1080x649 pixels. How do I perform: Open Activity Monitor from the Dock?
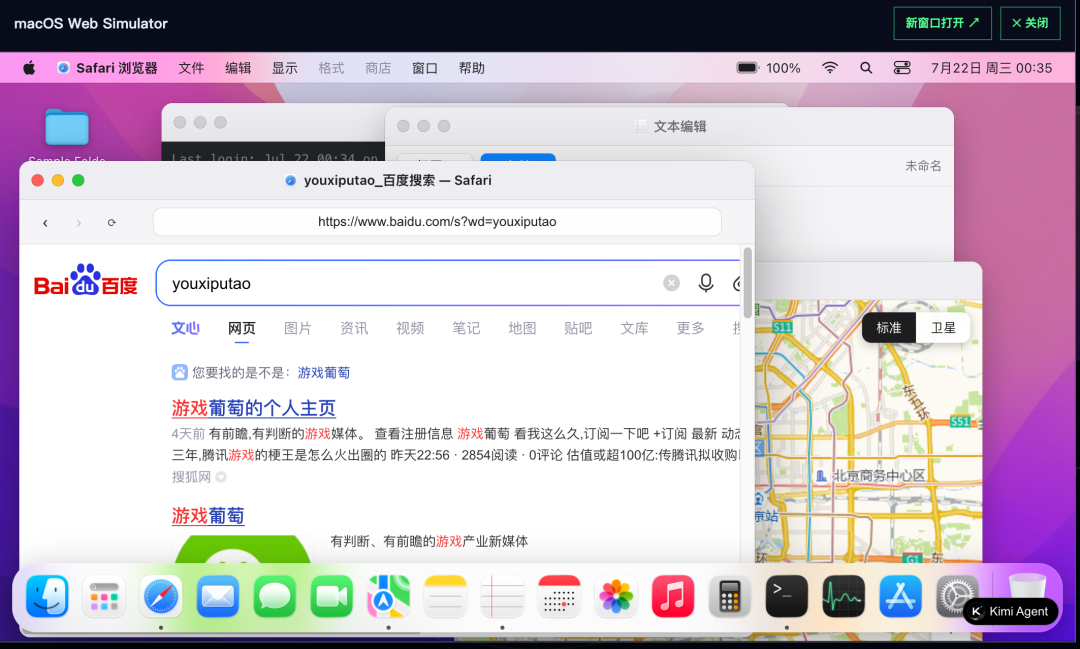pos(843,596)
